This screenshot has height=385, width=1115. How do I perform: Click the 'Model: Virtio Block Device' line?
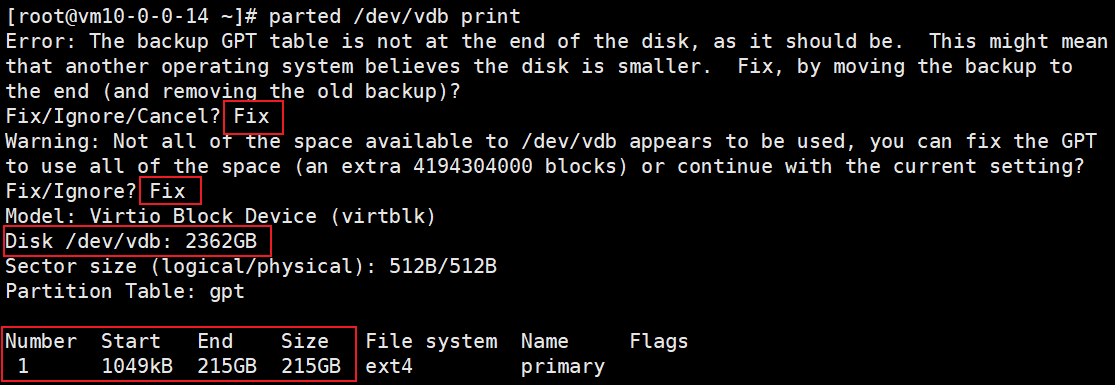point(220,216)
